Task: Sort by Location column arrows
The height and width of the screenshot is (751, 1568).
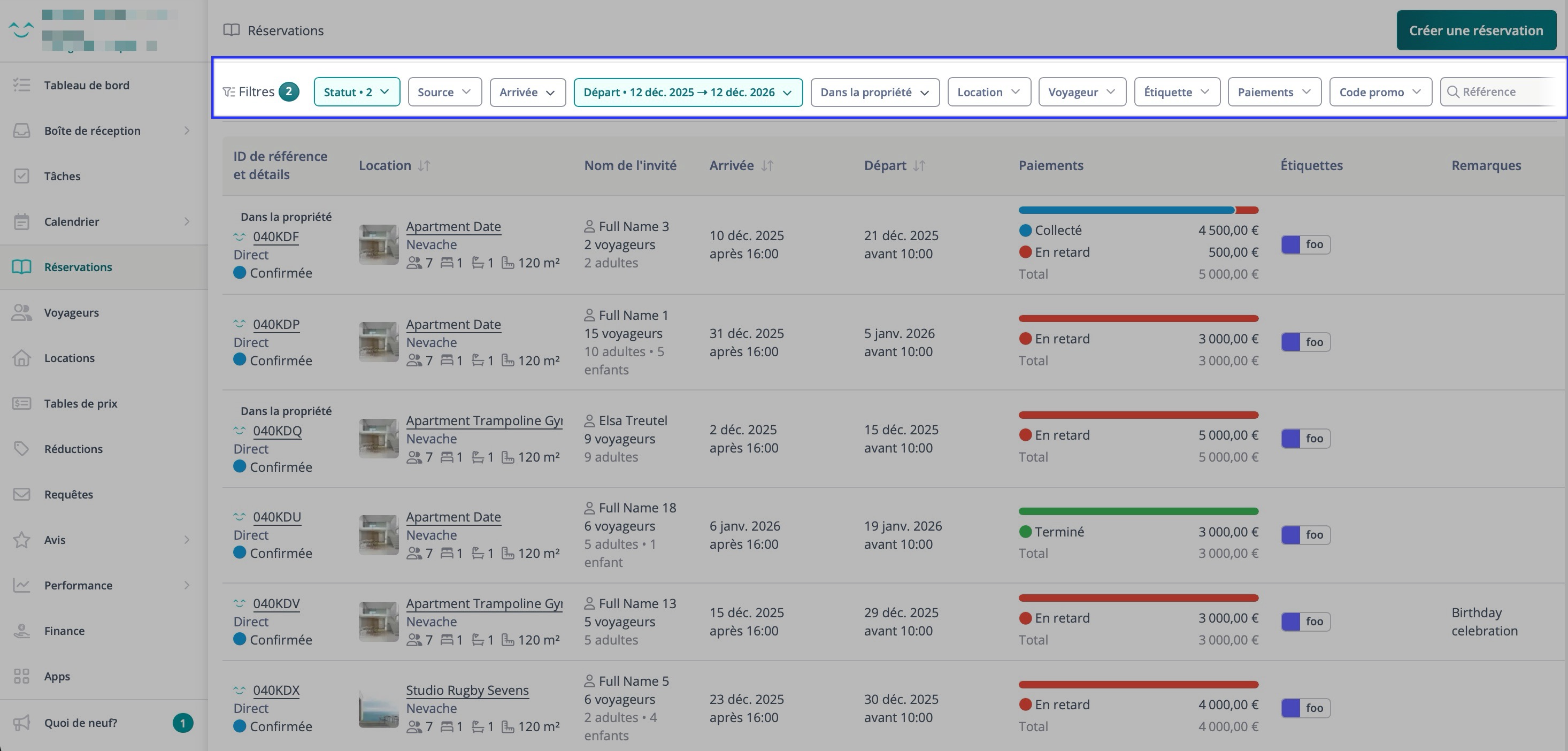Action: click(424, 165)
